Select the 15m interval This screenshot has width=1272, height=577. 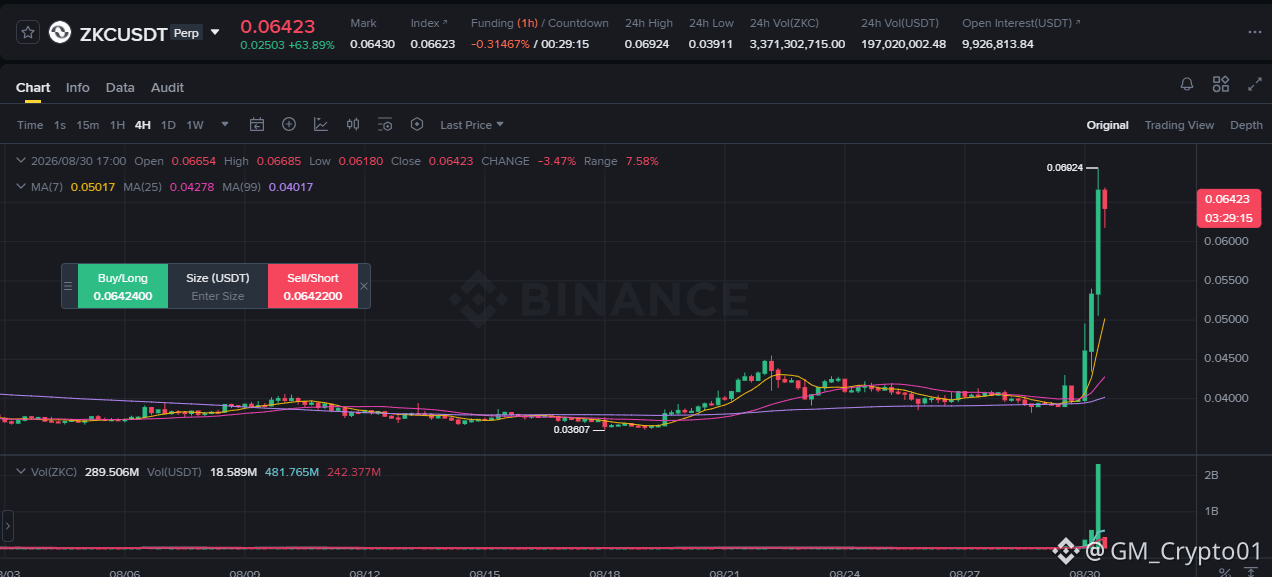pos(88,125)
